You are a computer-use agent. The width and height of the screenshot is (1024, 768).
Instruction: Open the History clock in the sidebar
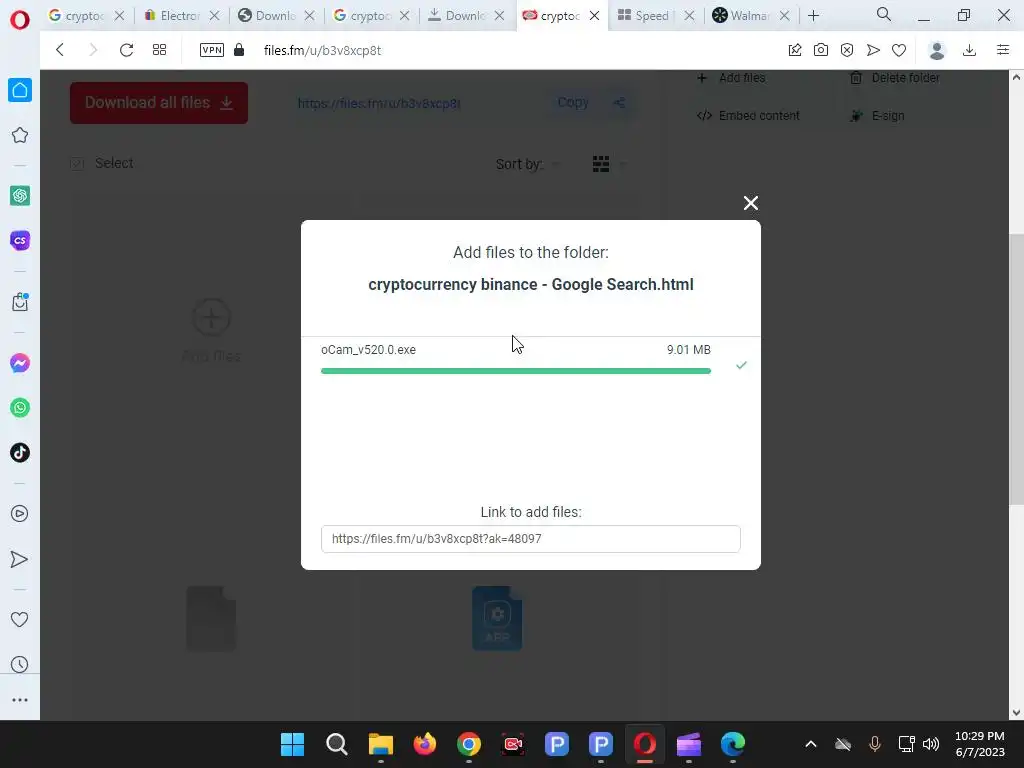pyautogui.click(x=20, y=665)
